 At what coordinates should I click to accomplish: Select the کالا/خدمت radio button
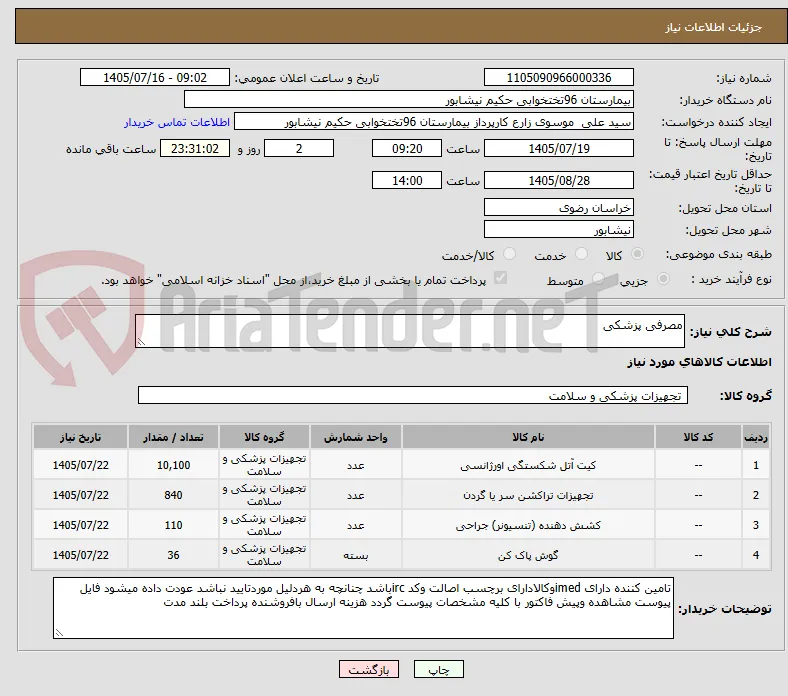pyautogui.click(x=509, y=254)
